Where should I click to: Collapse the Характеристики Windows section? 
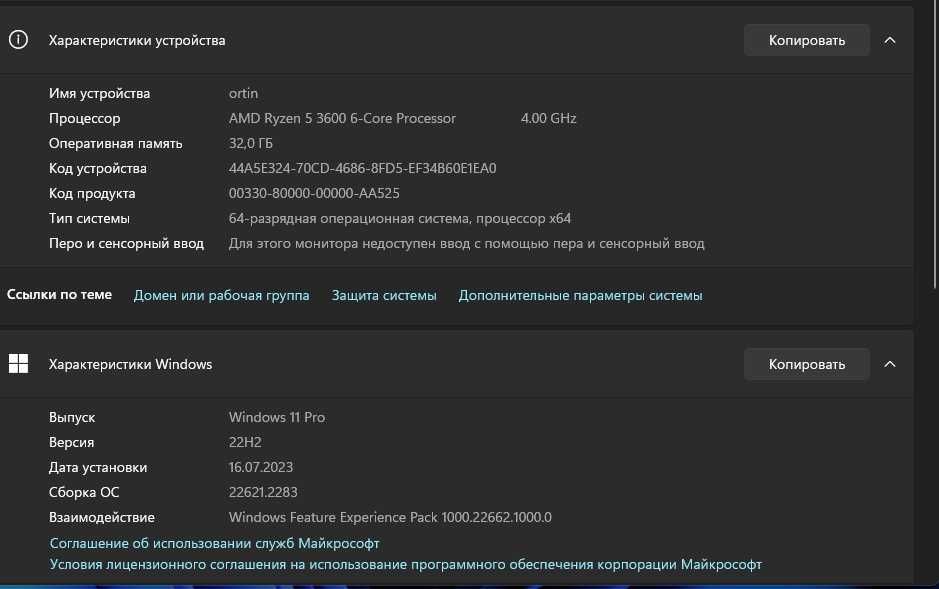(x=890, y=364)
